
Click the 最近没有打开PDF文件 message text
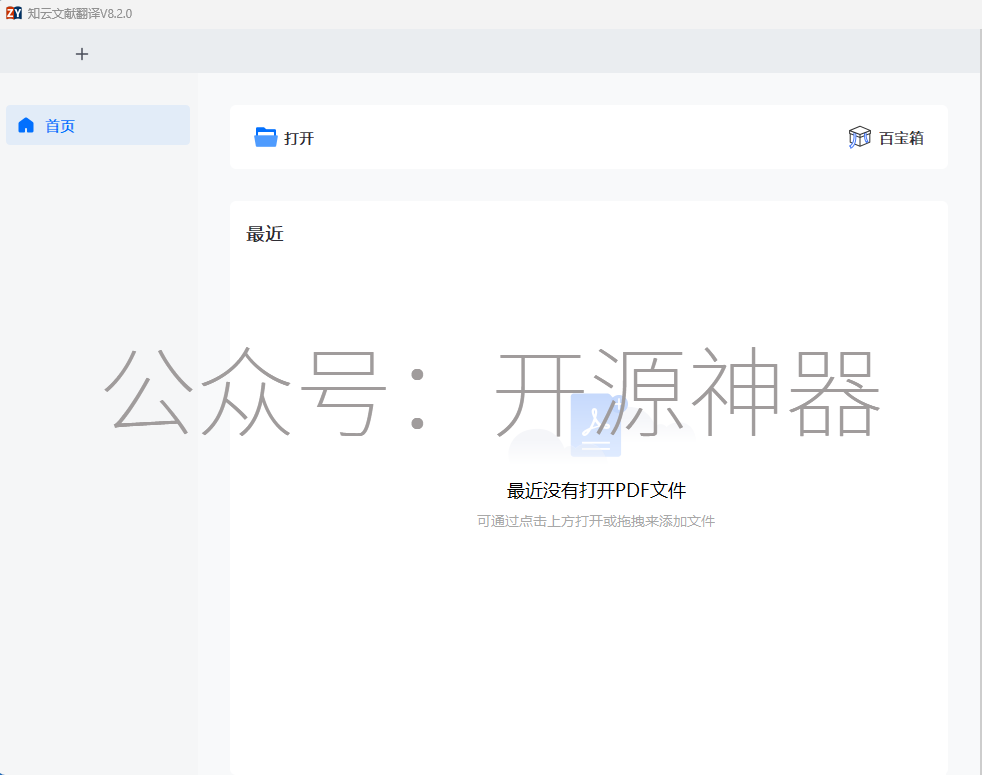[x=596, y=491]
